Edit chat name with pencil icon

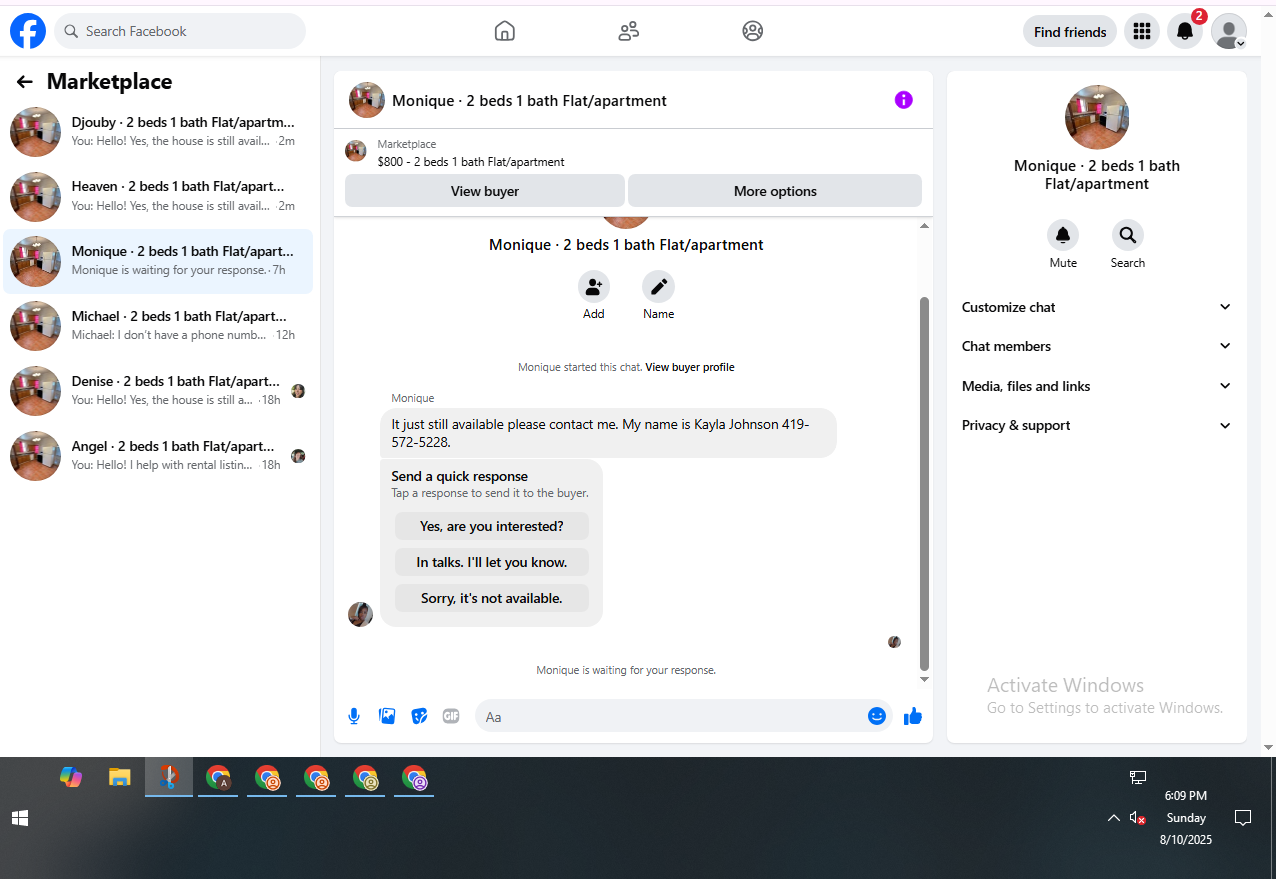[x=658, y=287]
